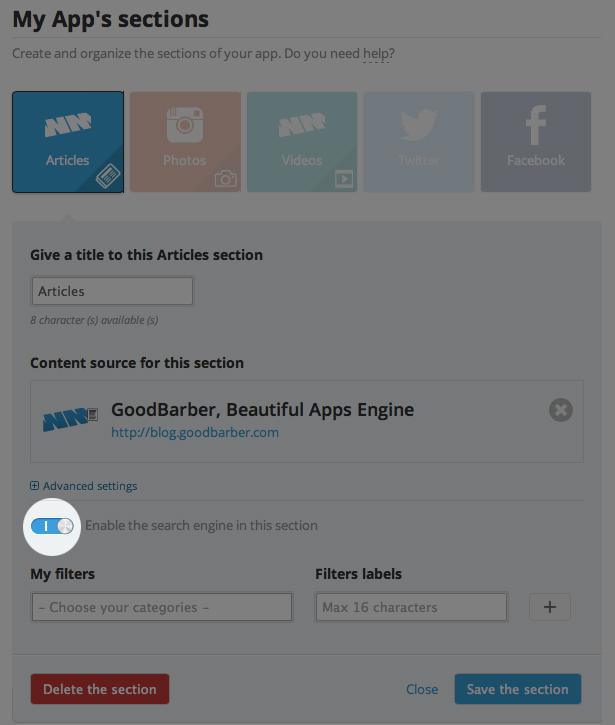Image resolution: width=615 pixels, height=725 pixels.
Task: Open the help link
Action: 376,53
